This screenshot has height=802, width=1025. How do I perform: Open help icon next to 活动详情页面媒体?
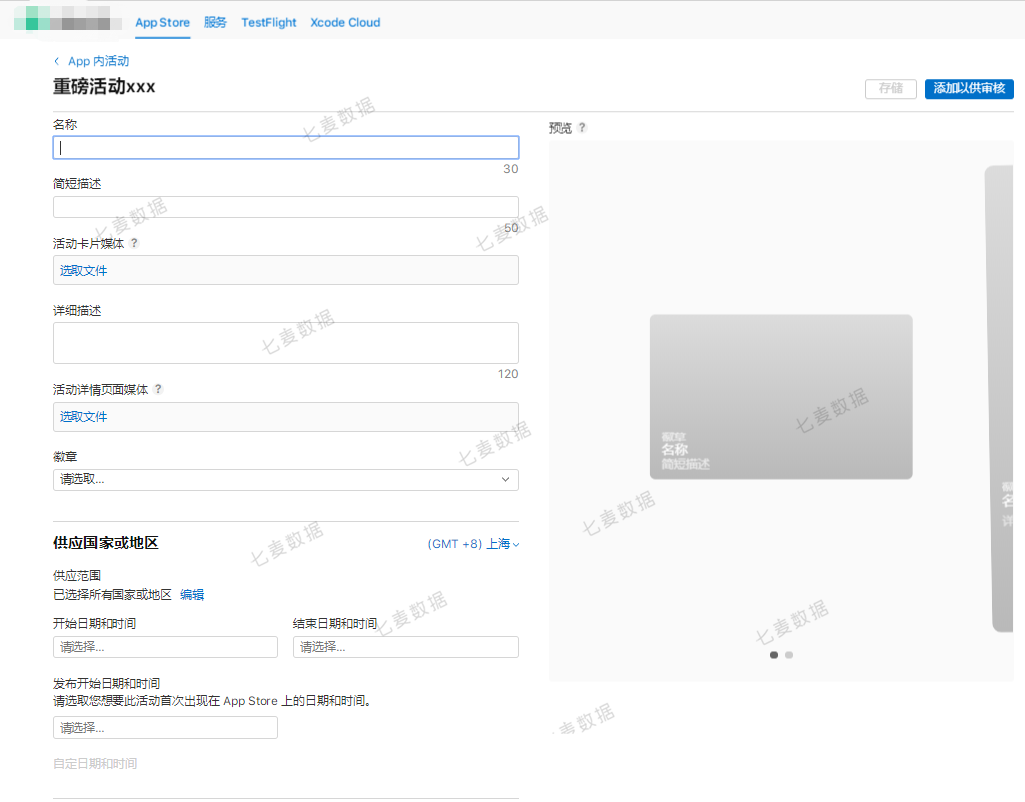click(158, 390)
